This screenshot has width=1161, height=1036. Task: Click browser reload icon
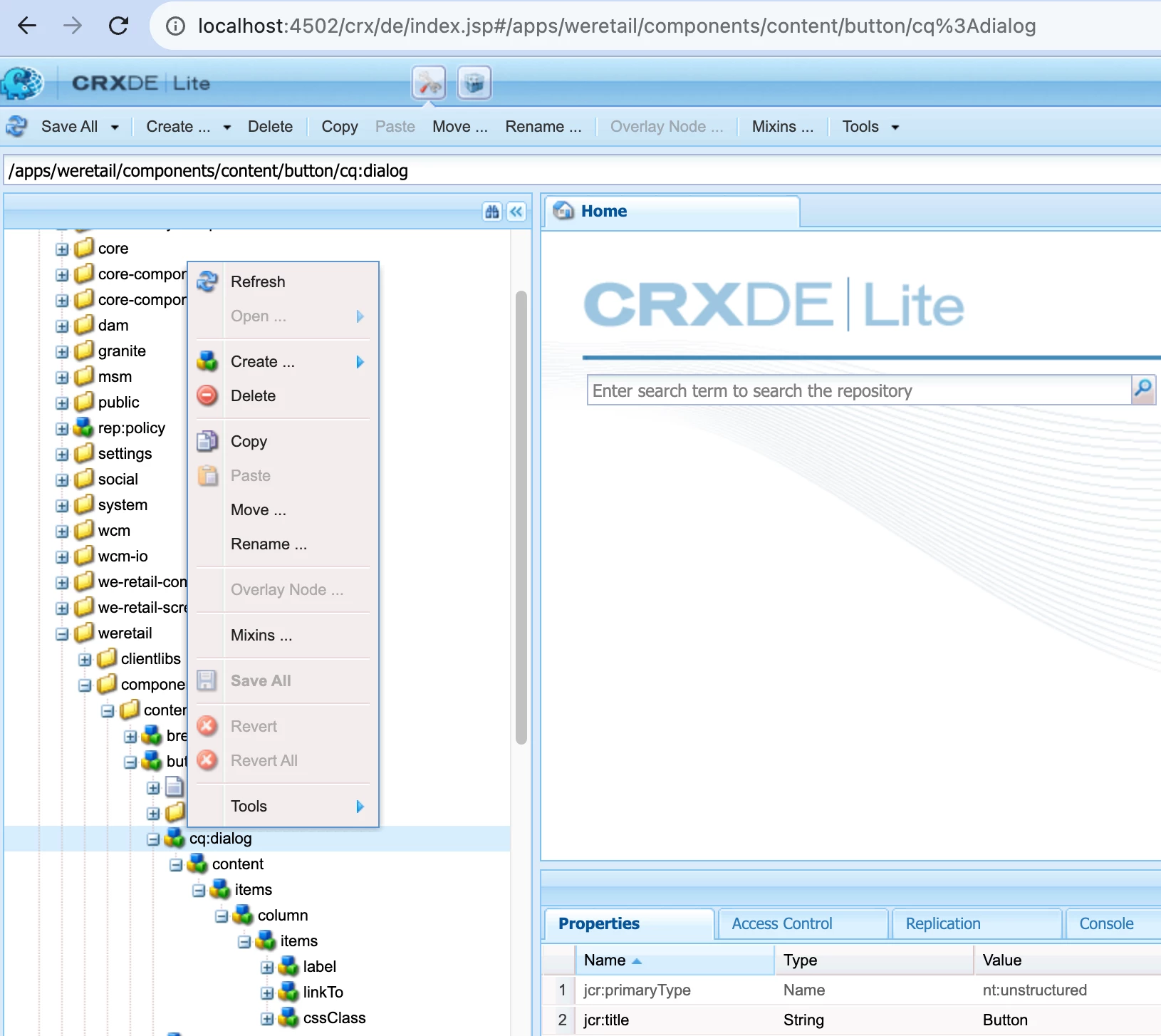(x=118, y=26)
